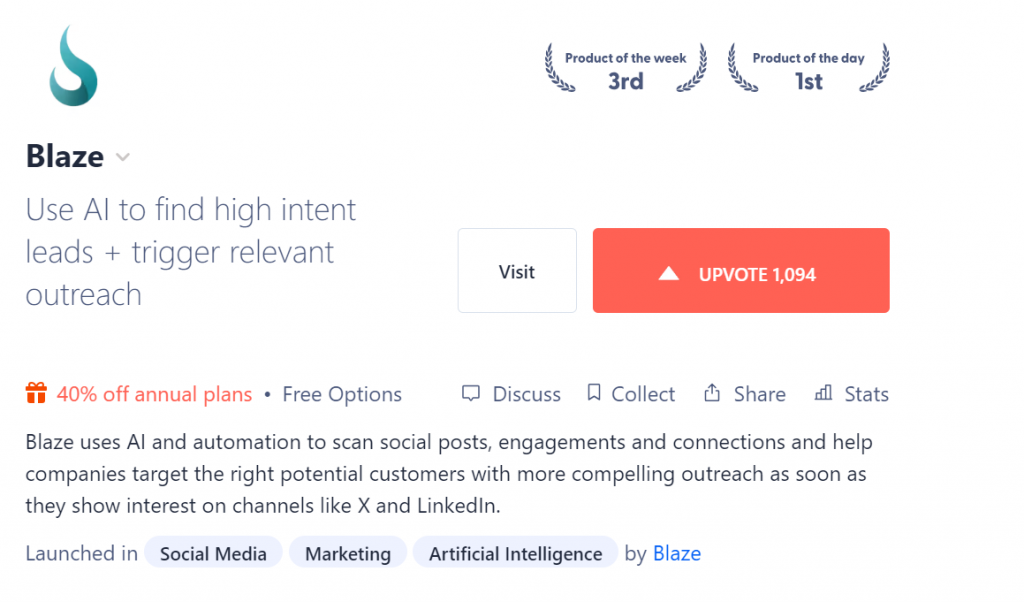
Task: Click the upvote triangle icon
Action: (x=668, y=274)
